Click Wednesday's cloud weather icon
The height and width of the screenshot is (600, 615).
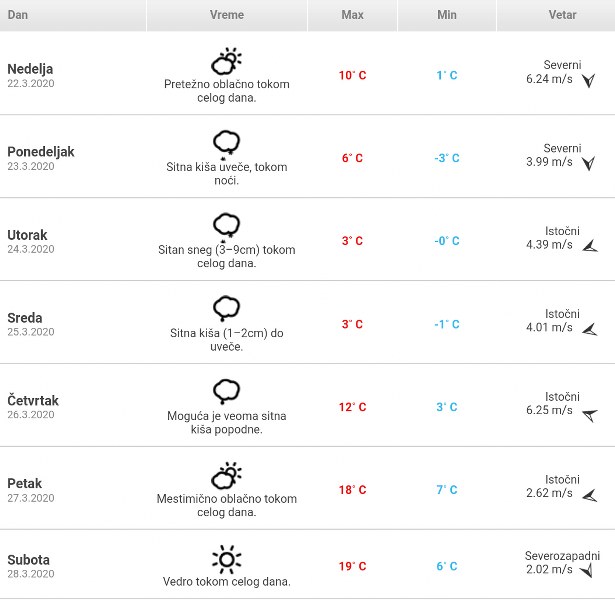(227, 308)
